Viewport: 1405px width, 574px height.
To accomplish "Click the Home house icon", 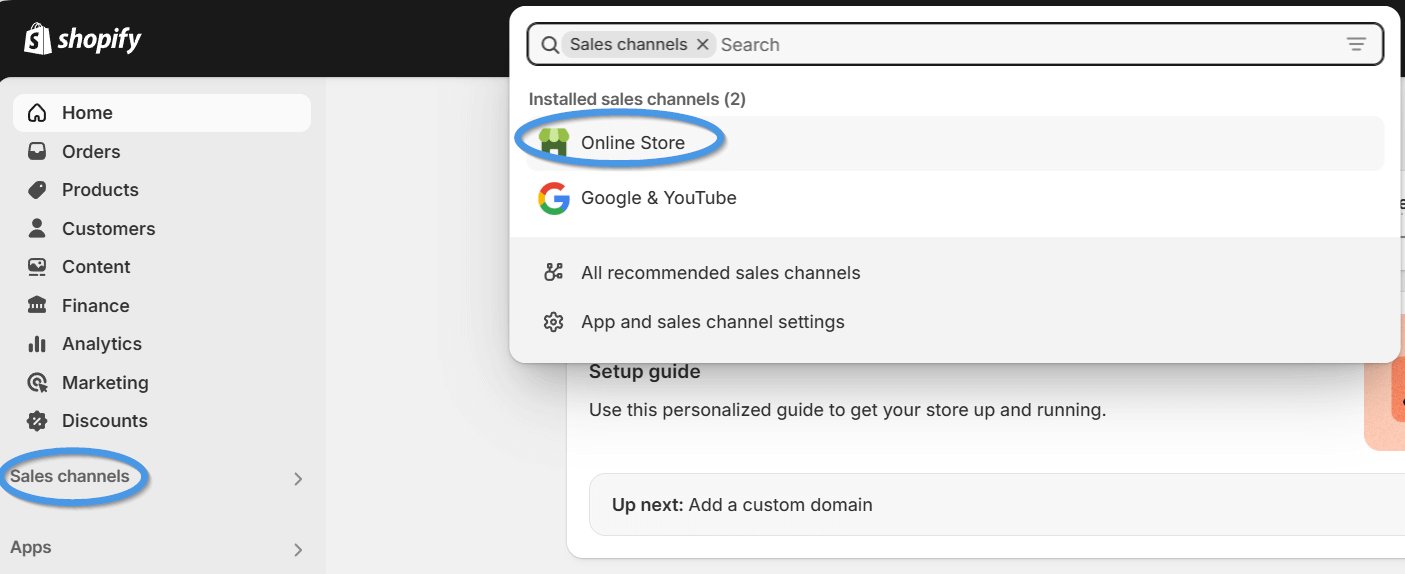I will [x=37, y=113].
